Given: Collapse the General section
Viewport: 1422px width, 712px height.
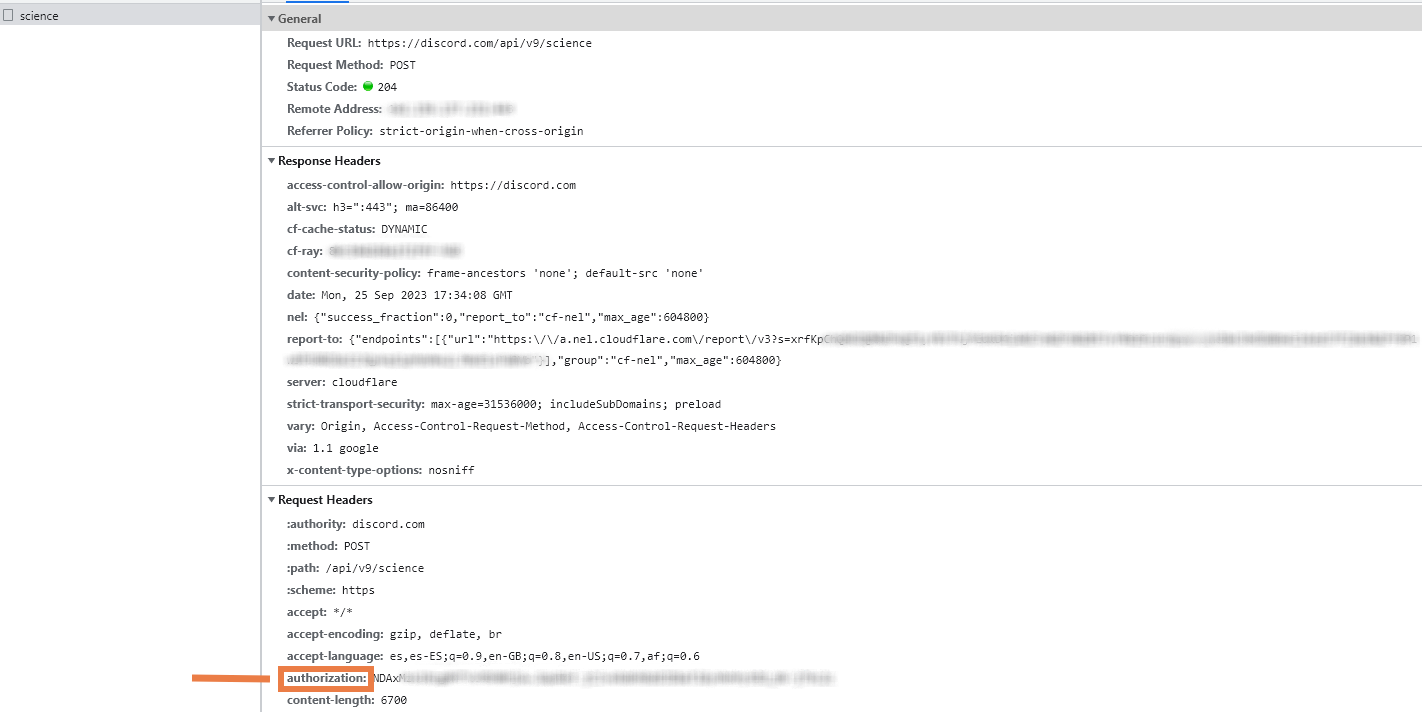Looking at the screenshot, I should click(x=270, y=18).
